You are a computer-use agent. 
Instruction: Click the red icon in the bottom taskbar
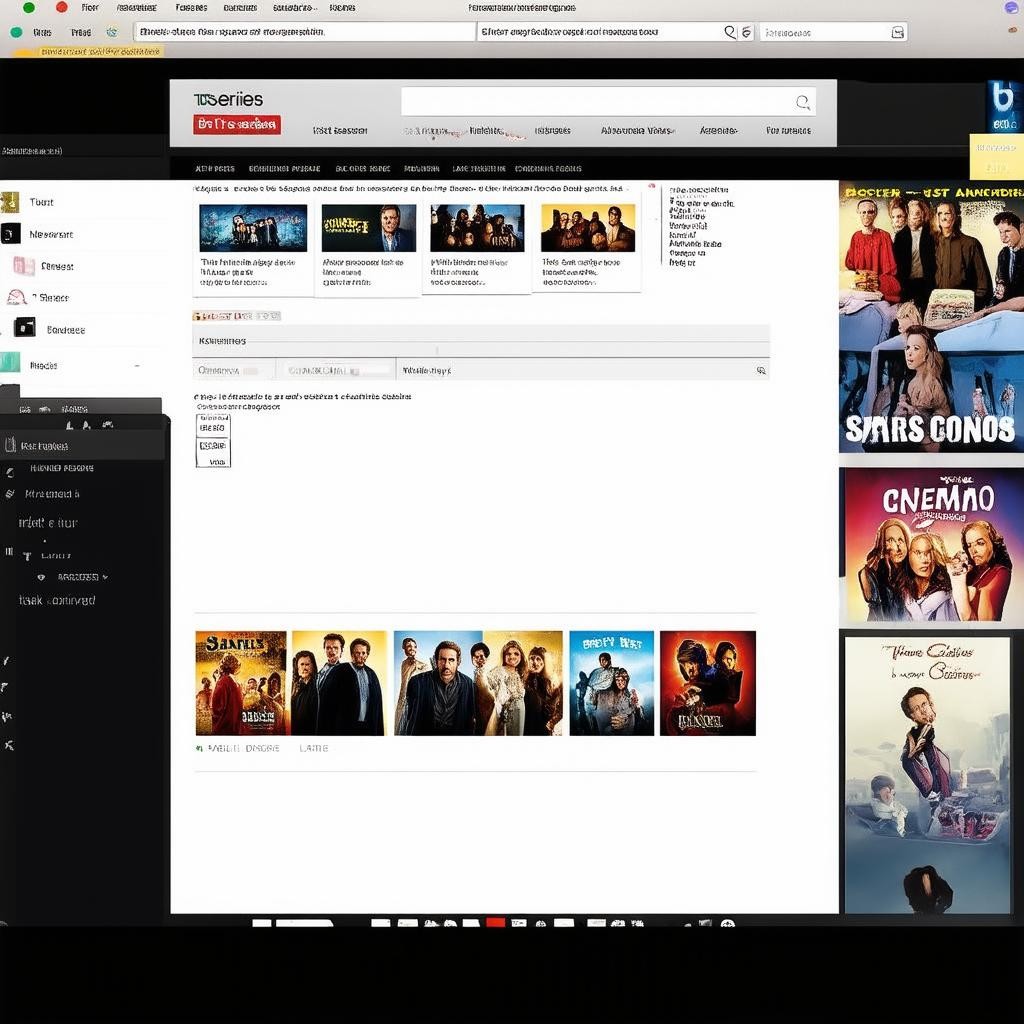coord(495,923)
